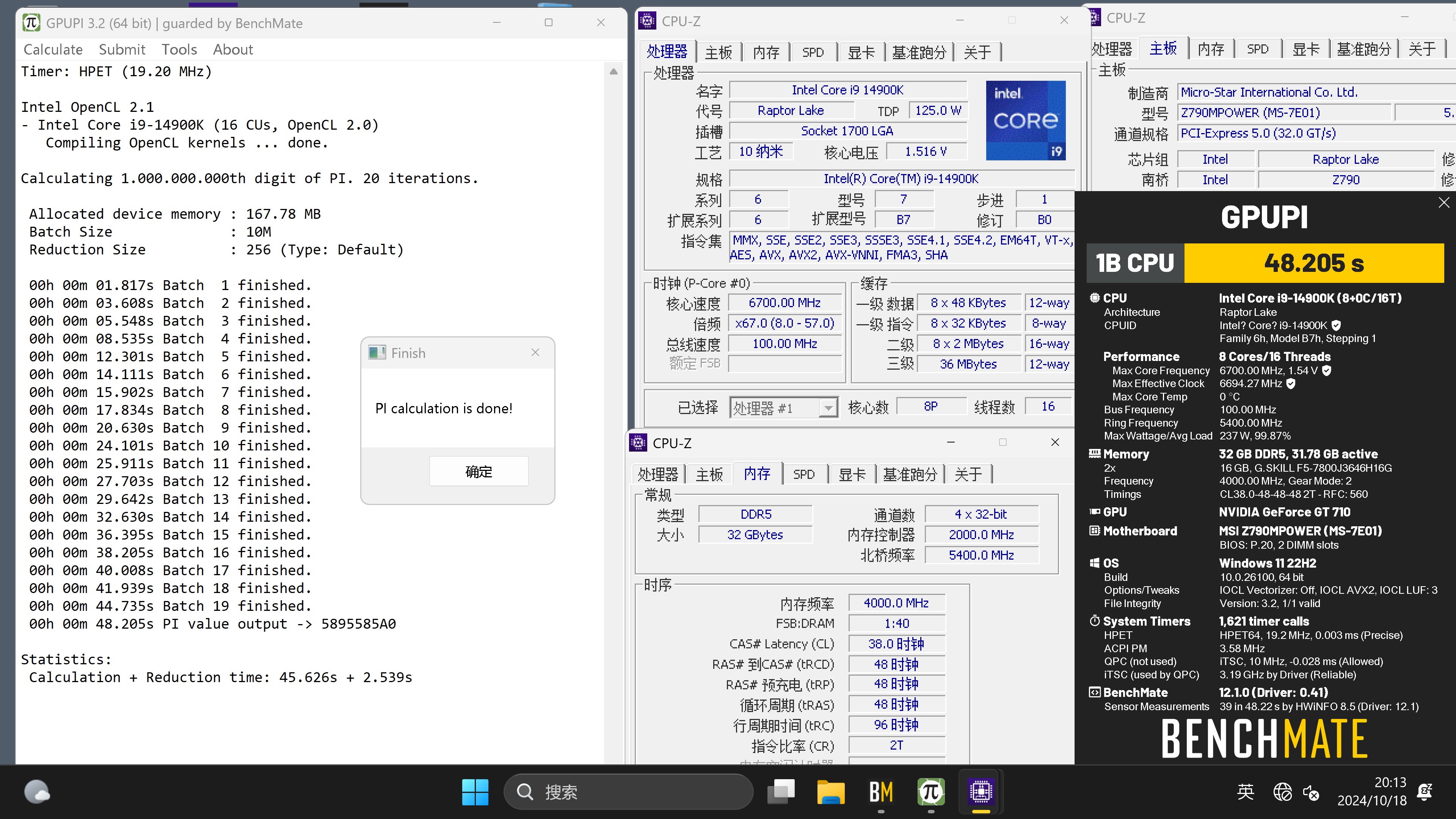The height and width of the screenshot is (819, 1456).
Task: Switch to 主板 tab in top CPU-Z window
Action: coord(719,53)
